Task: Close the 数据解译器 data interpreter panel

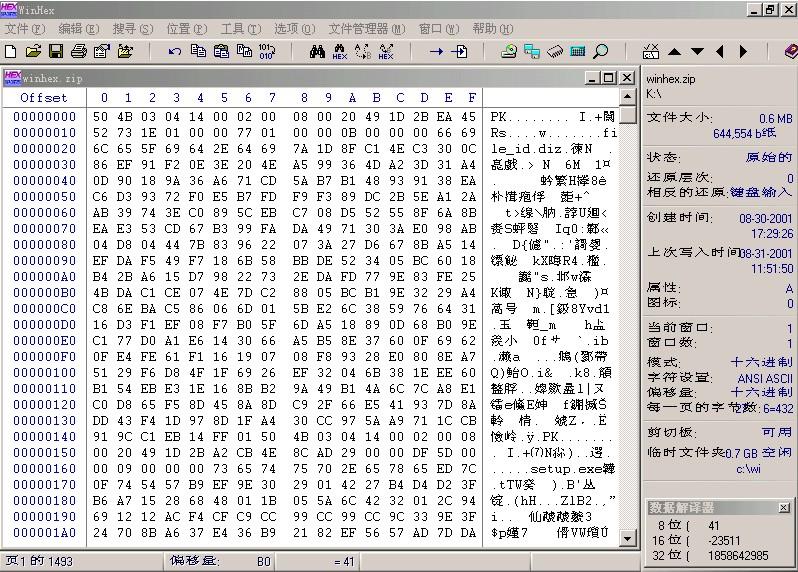Action: (x=784, y=507)
